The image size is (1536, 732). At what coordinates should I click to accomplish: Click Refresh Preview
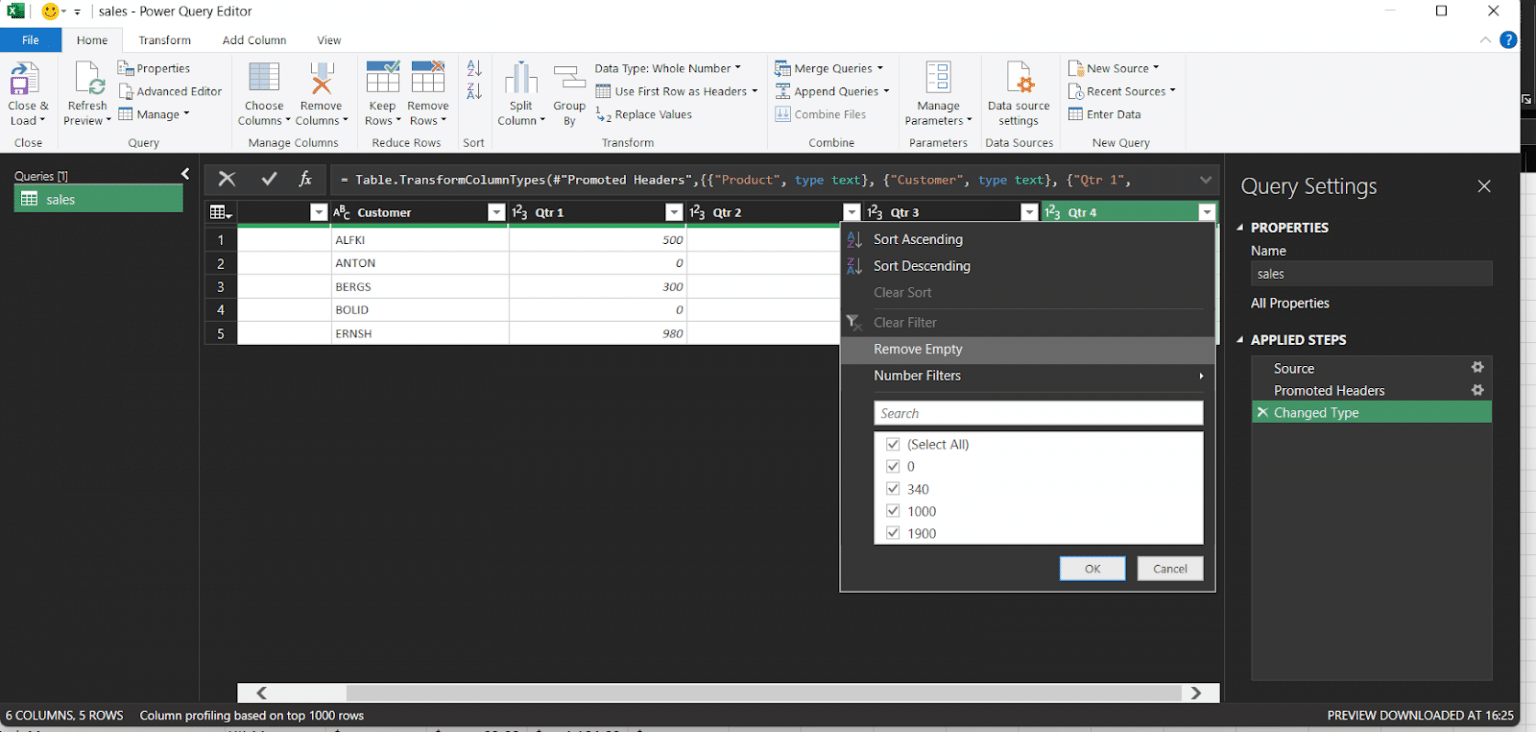pyautogui.click(x=86, y=90)
